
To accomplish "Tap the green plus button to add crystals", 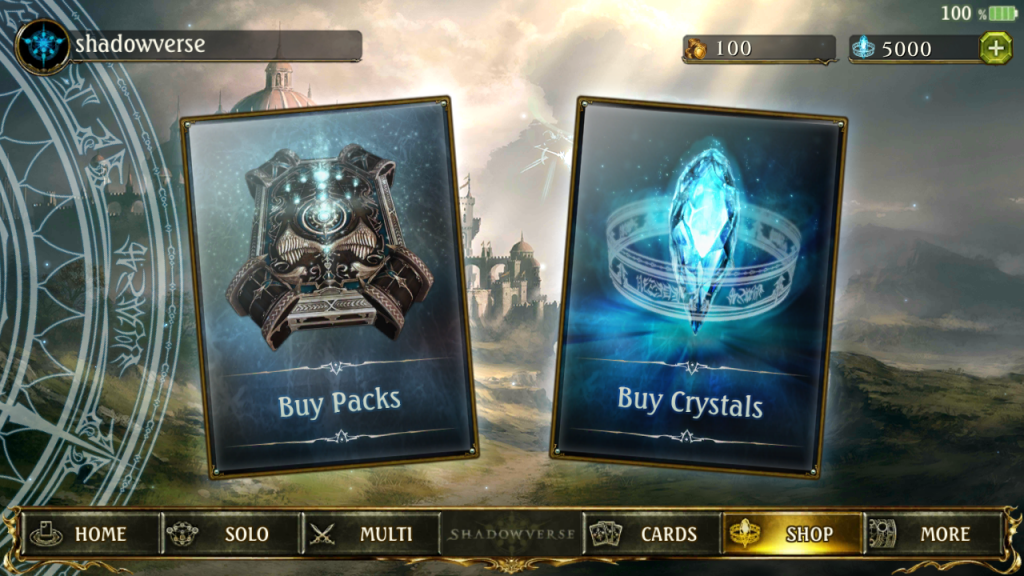I will point(995,48).
